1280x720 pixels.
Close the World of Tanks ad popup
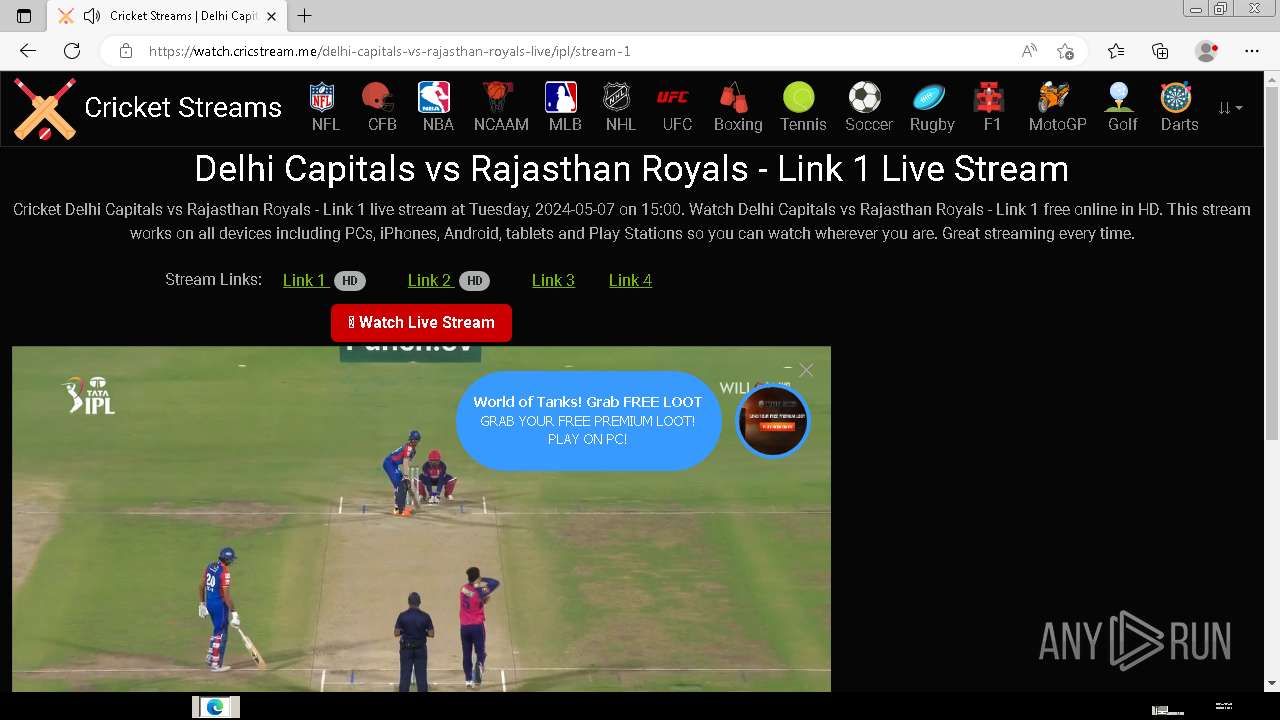(x=806, y=370)
